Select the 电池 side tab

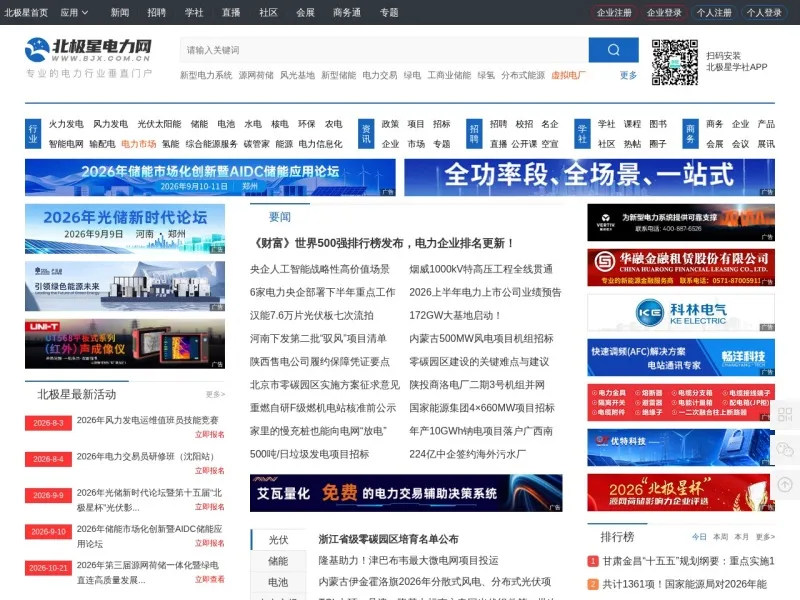pos(278,582)
